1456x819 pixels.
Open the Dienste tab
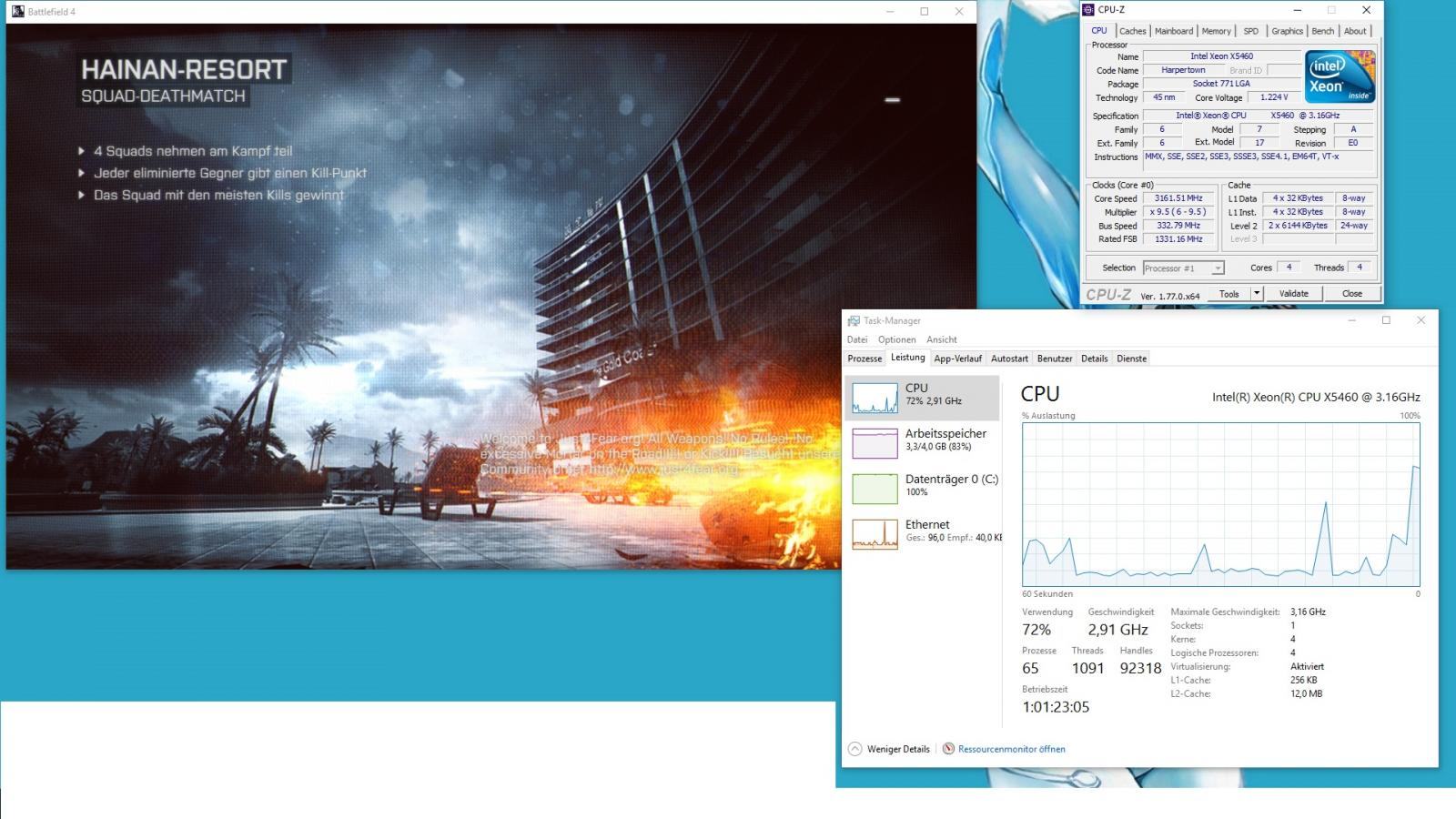click(x=1131, y=359)
